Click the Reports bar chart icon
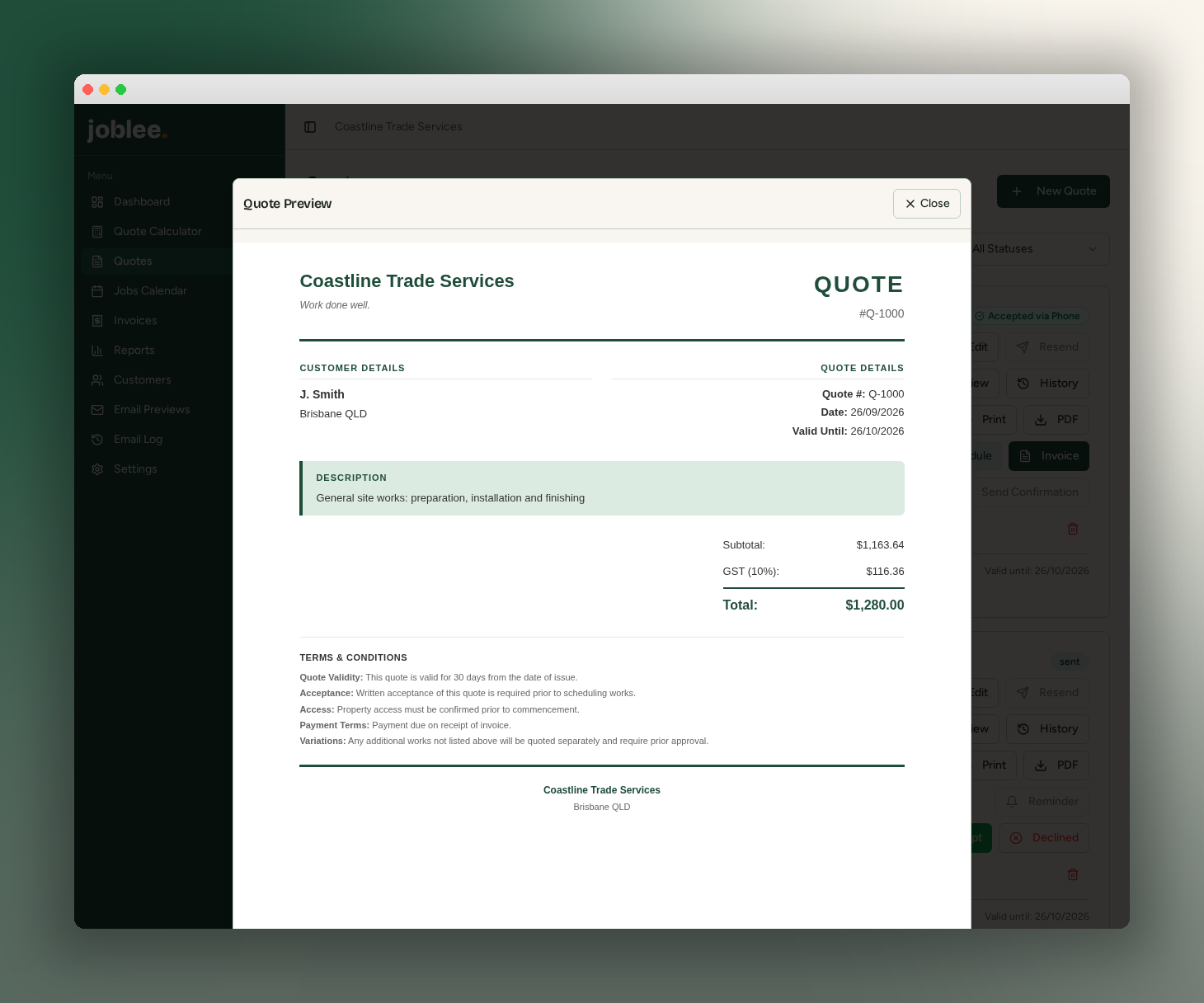Image resolution: width=1204 pixels, height=1003 pixels. [x=97, y=351]
